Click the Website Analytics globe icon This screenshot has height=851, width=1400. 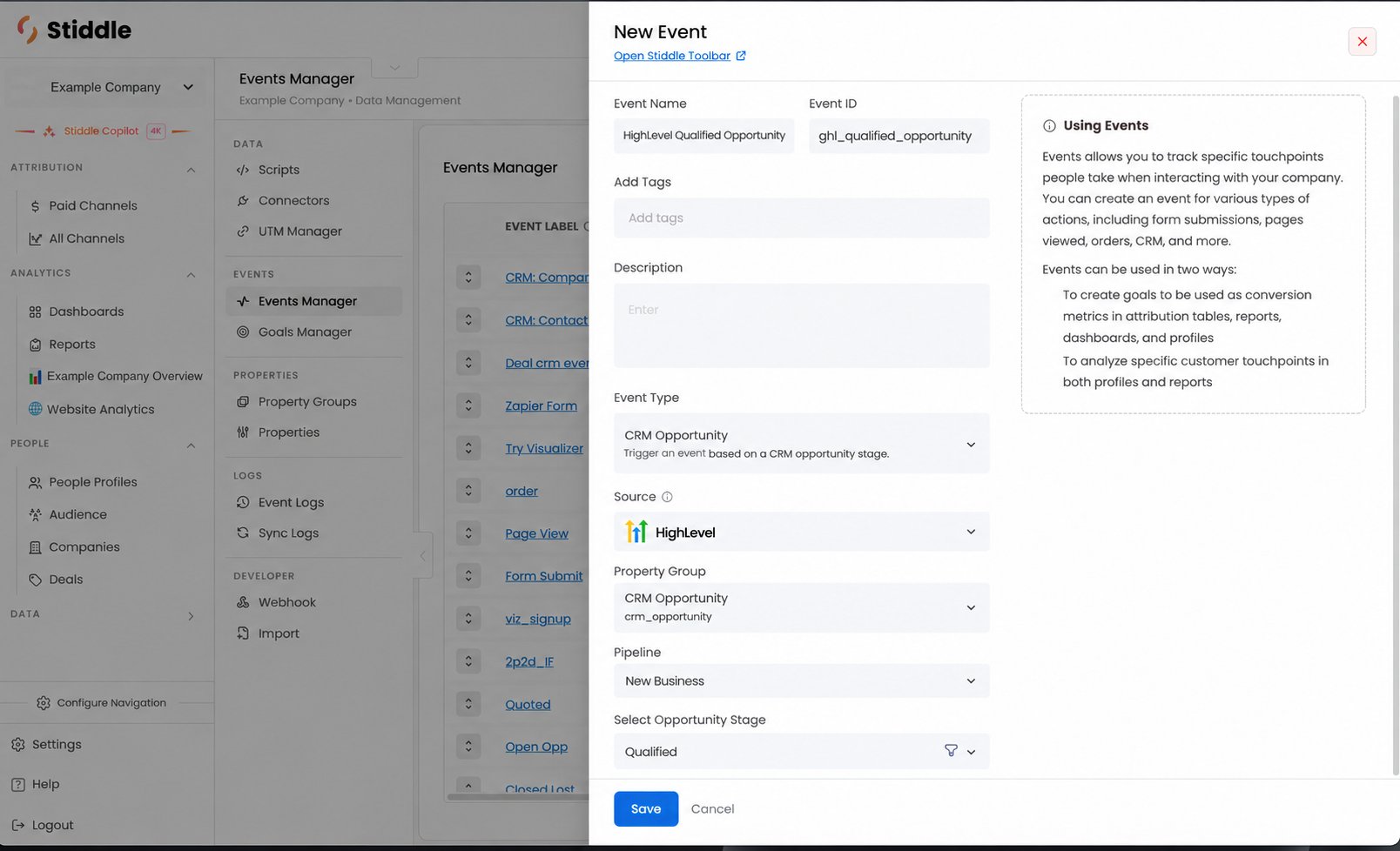point(35,409)
